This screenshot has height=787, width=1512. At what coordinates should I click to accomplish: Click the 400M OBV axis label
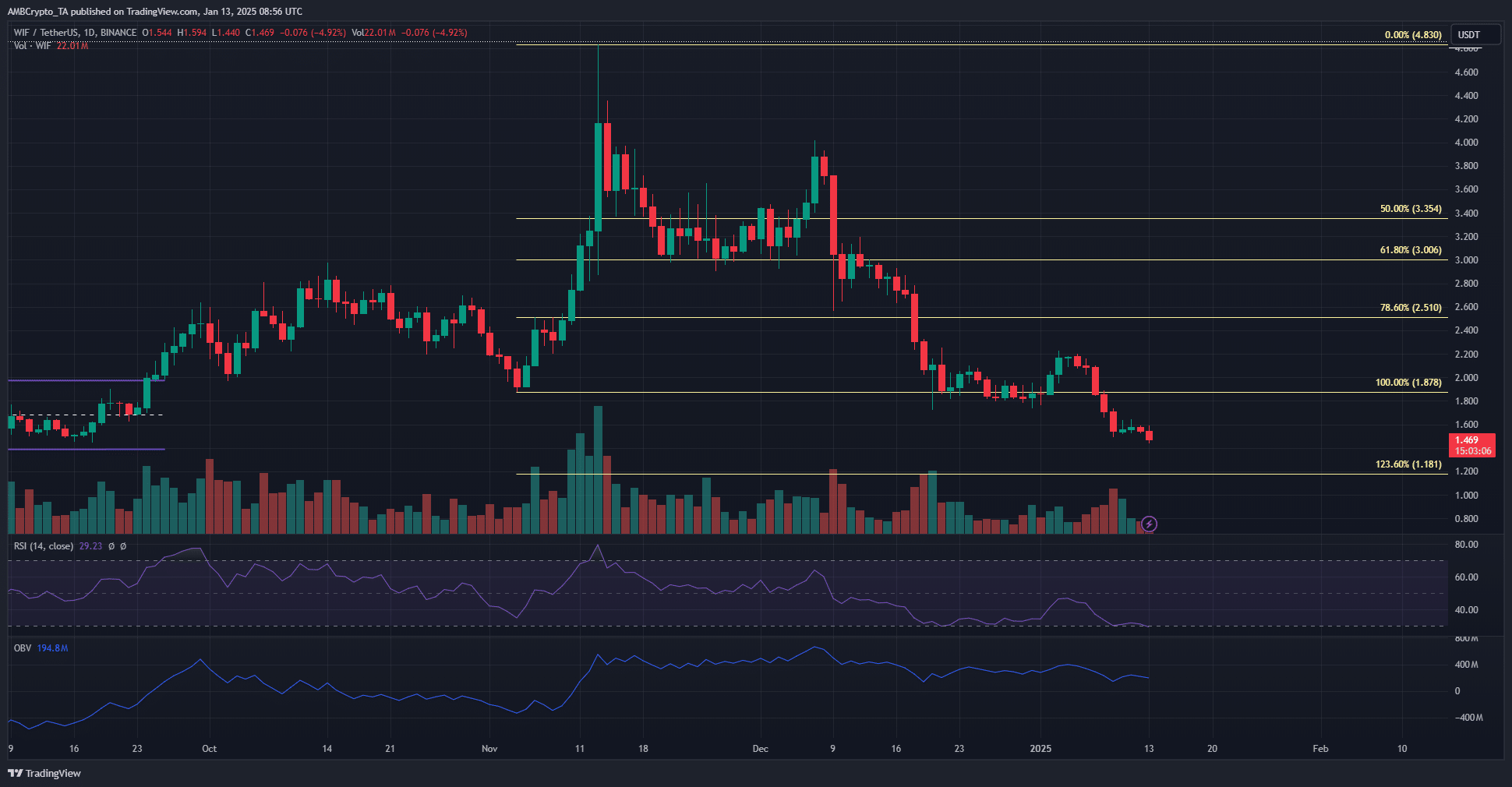click(1466, 665)
